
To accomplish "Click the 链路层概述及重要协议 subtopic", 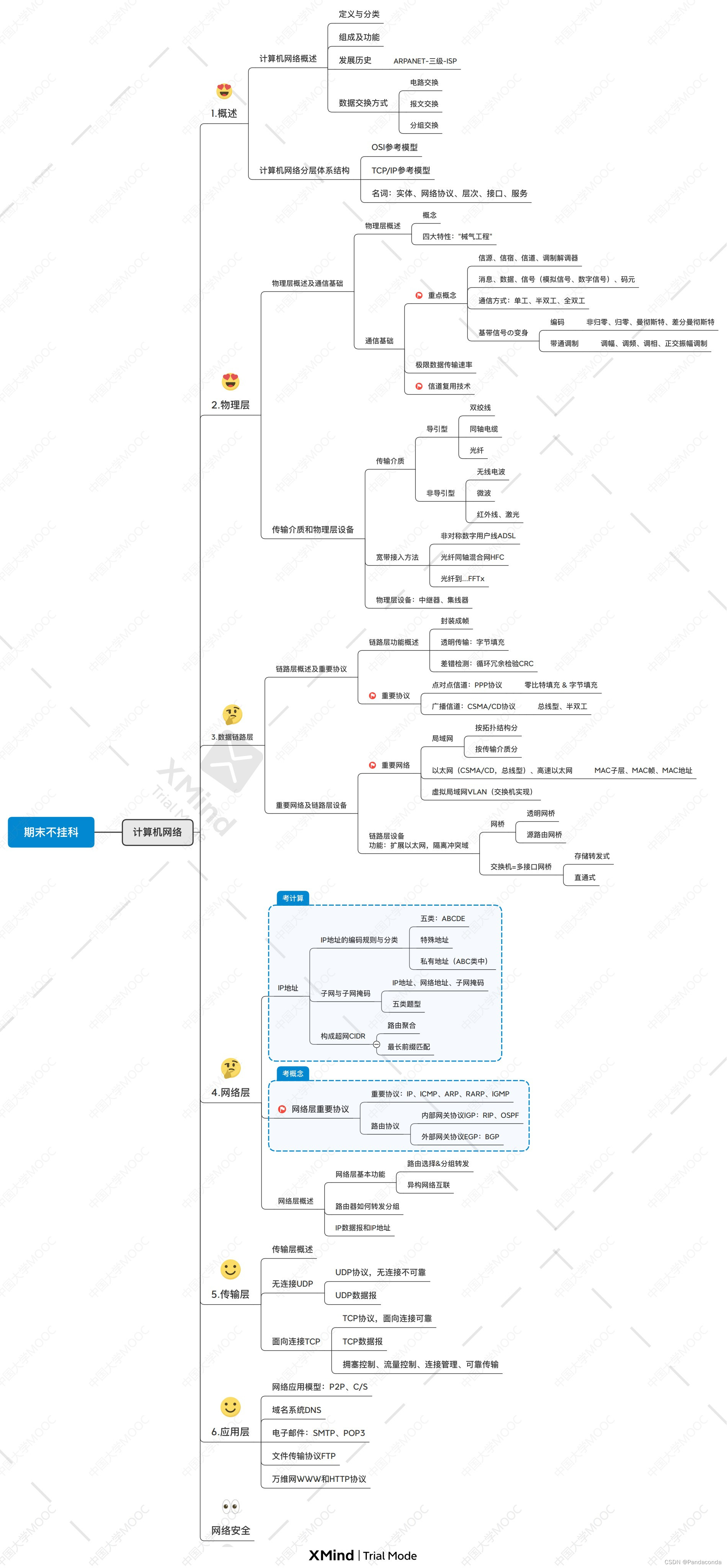I will click(311, 669).
